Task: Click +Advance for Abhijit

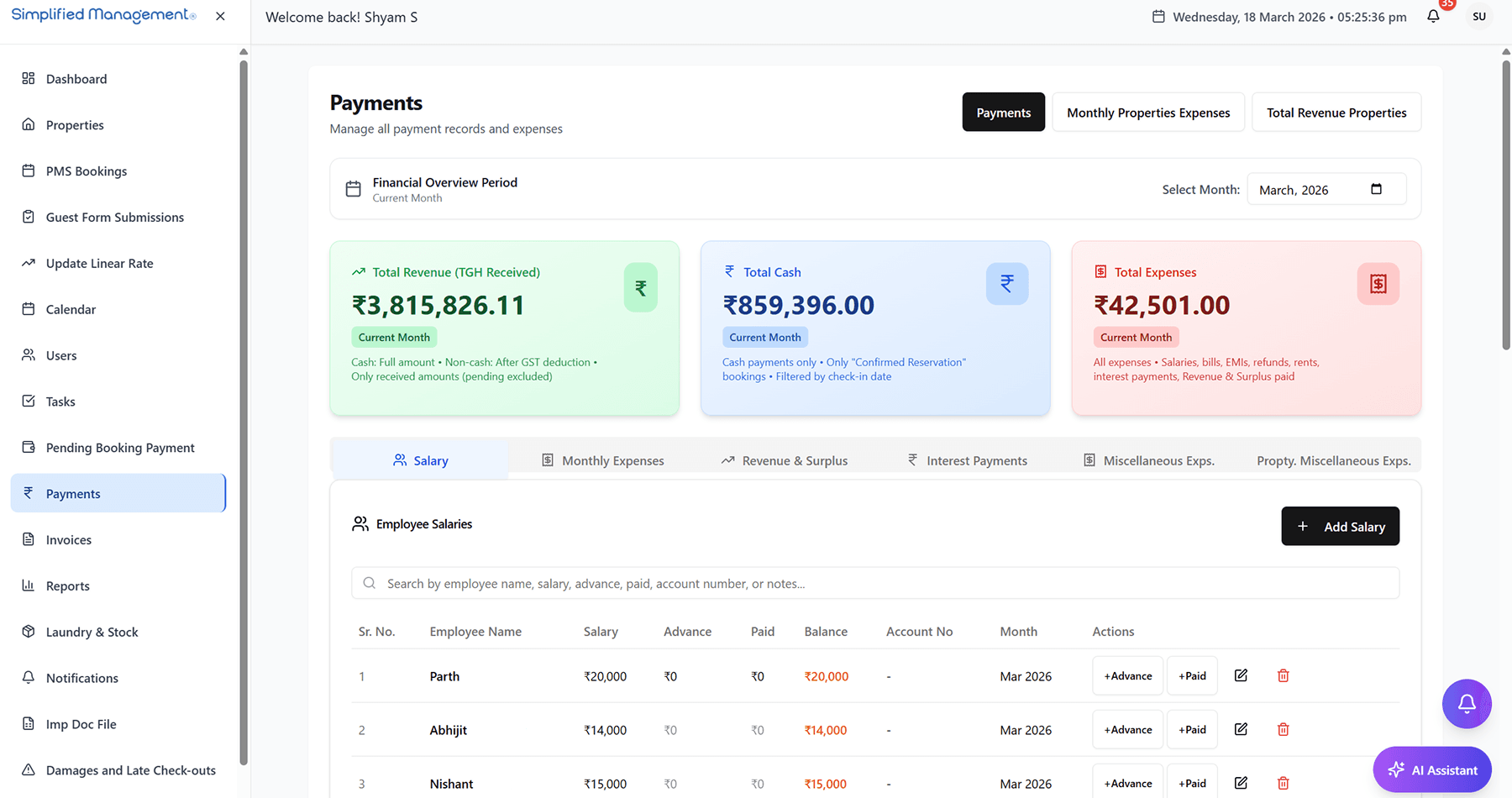Action: click(x=1127, y=729)
